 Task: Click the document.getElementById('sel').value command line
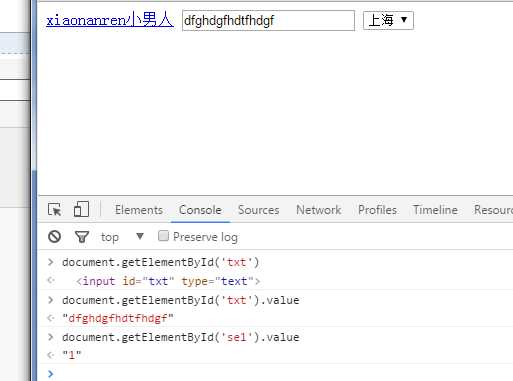181,337
